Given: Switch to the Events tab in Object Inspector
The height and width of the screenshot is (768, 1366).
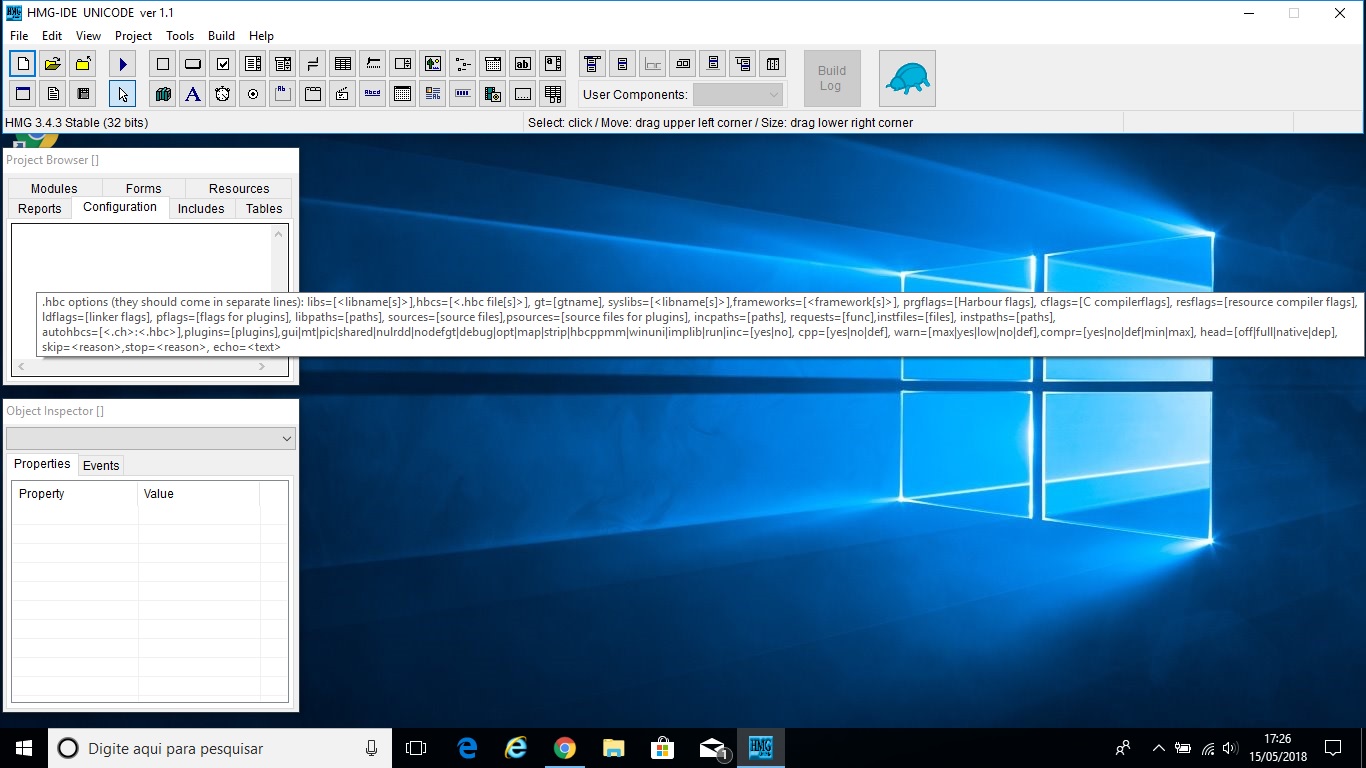Looking at the screenshot, I should pos(101,465).
